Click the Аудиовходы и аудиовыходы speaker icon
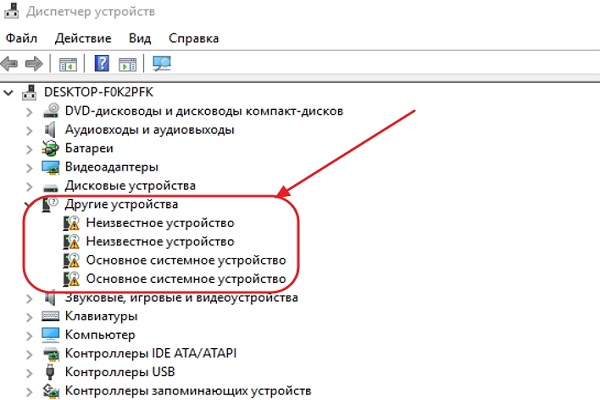 pyautogui.click(x=50, y=130)
